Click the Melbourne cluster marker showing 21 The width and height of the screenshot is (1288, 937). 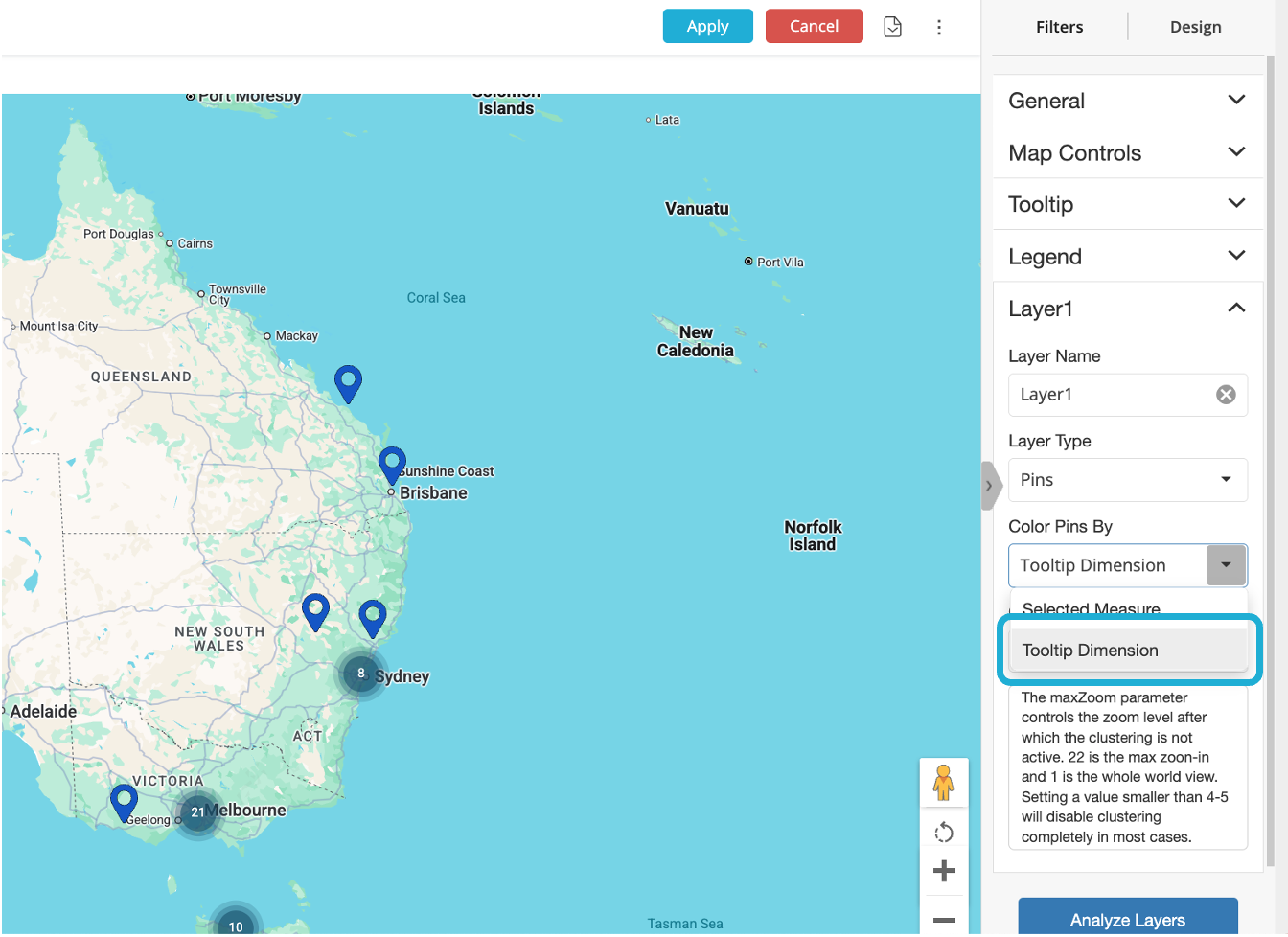(197, 812)
